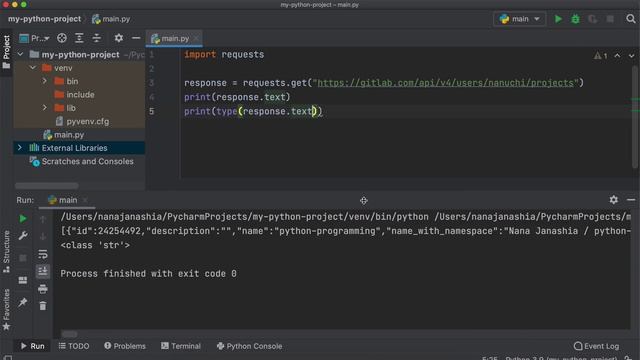
Task: Expand all in Project tool window
Action: [x=79, y=38]
